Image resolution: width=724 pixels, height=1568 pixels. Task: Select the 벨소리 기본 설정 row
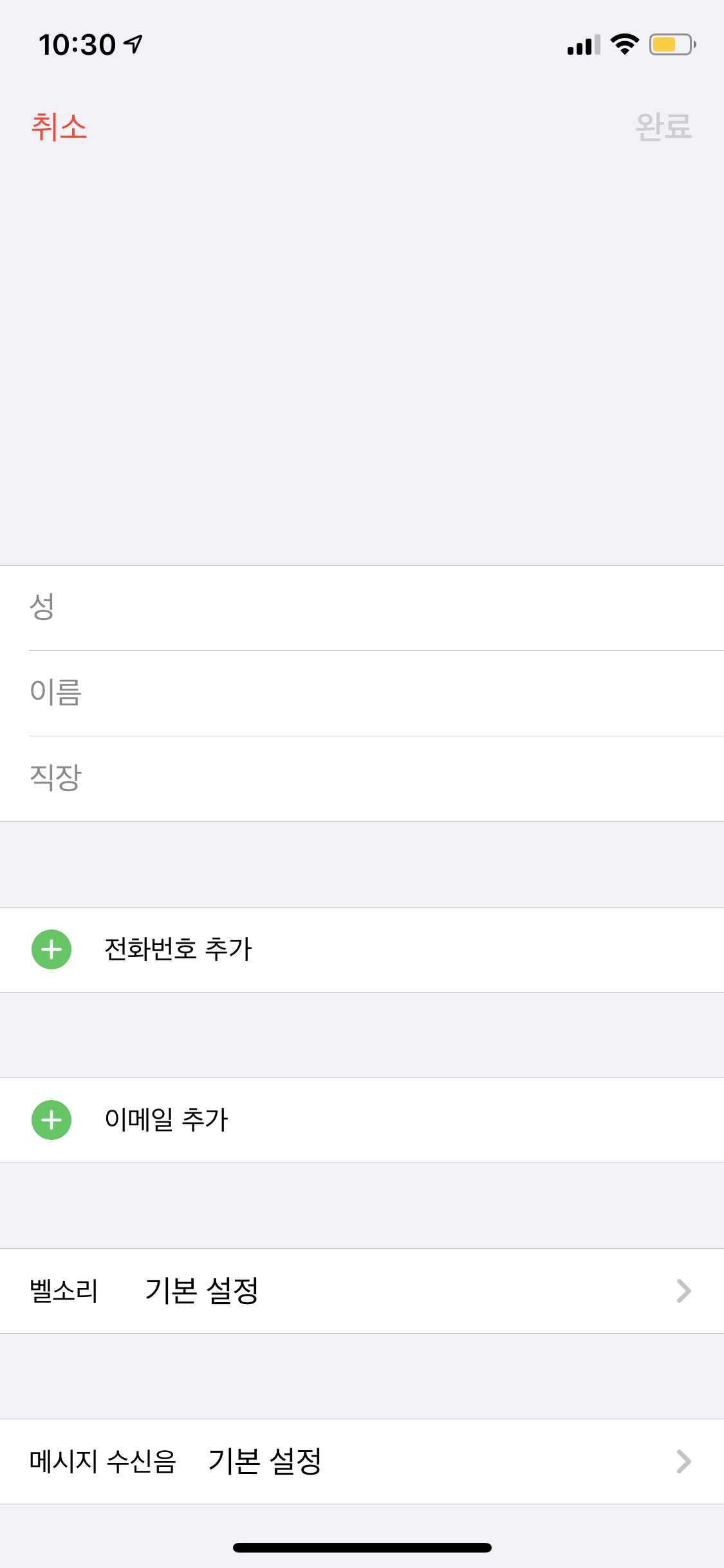[x=360, y=1291]
